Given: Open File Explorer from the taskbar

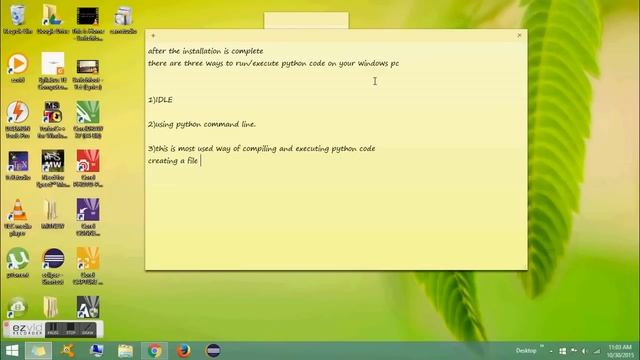Looking at the screenshot, I should pos(125,351).
